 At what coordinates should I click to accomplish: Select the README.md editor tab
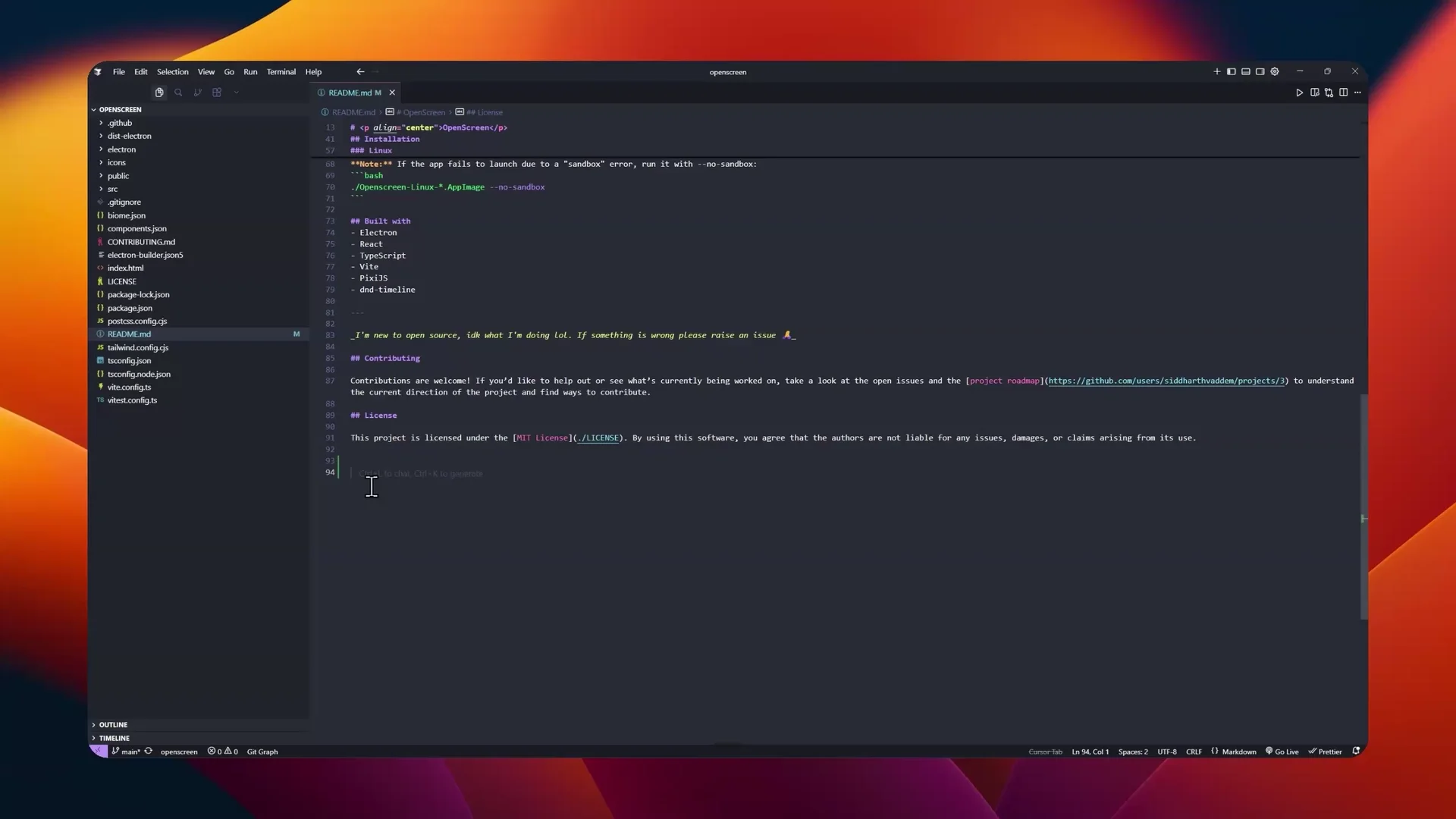[353, 93]
